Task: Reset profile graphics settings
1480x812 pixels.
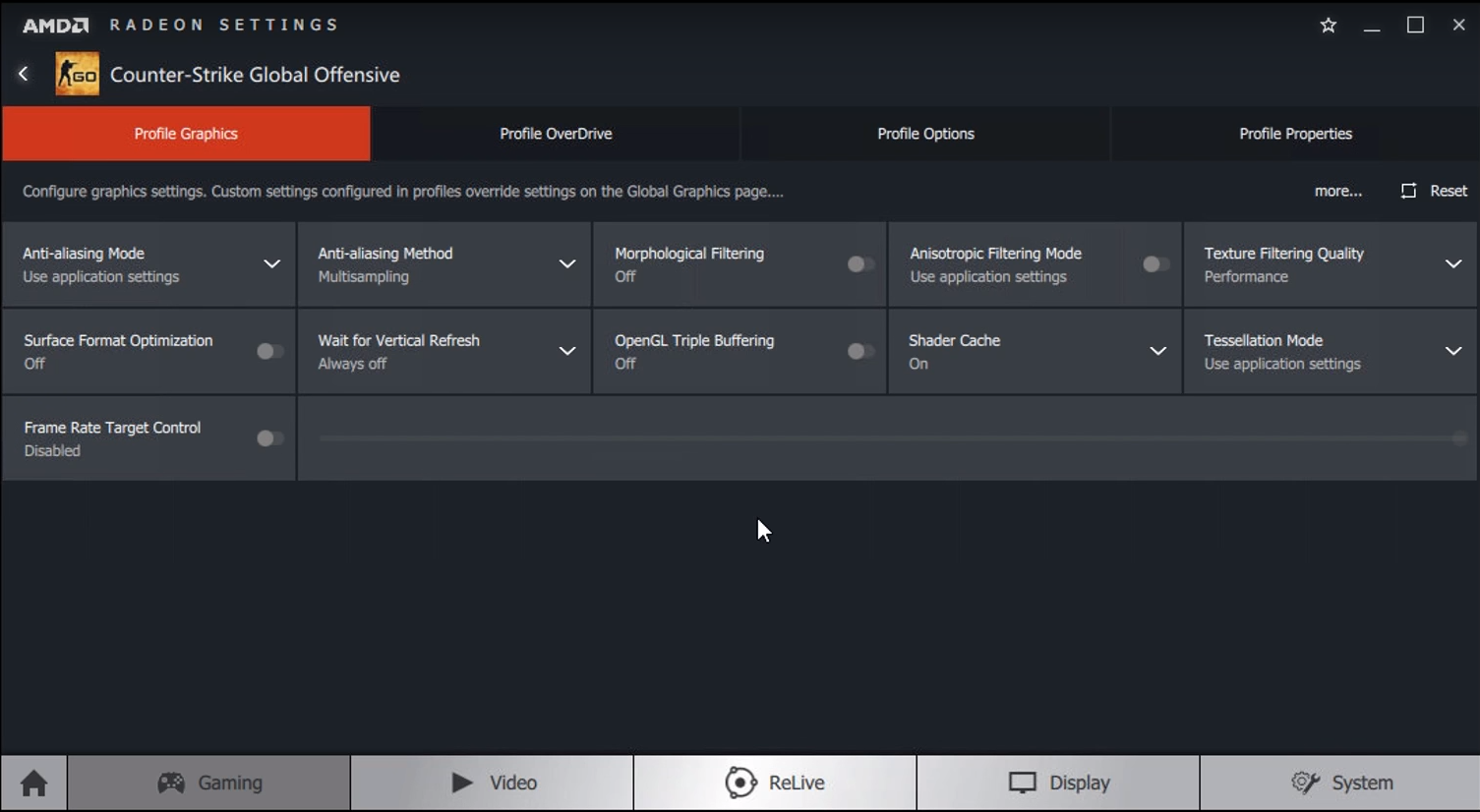Action: pyautogui.click(x=1434, y=191)
